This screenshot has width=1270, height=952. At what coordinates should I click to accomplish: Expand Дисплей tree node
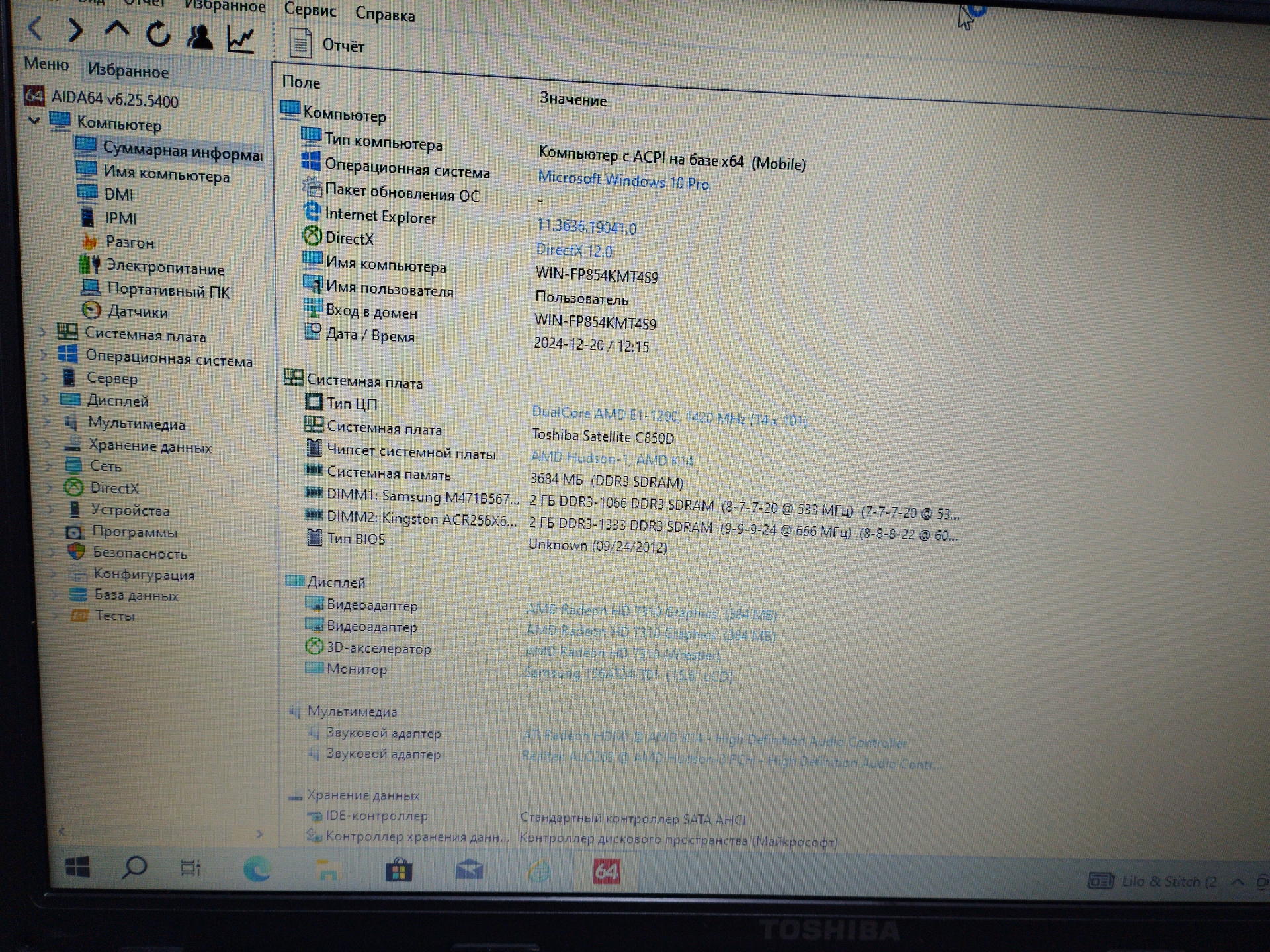click(x=46, y=399)
